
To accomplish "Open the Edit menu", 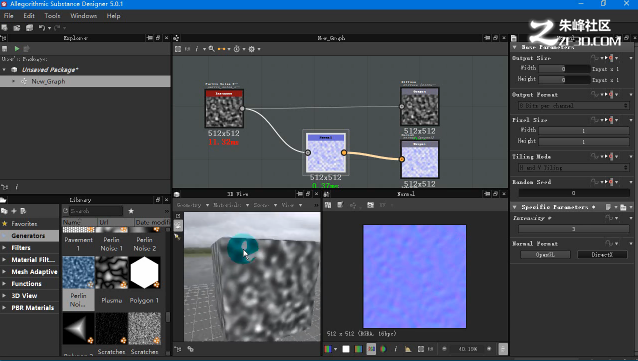I will (x=29, y=16).
